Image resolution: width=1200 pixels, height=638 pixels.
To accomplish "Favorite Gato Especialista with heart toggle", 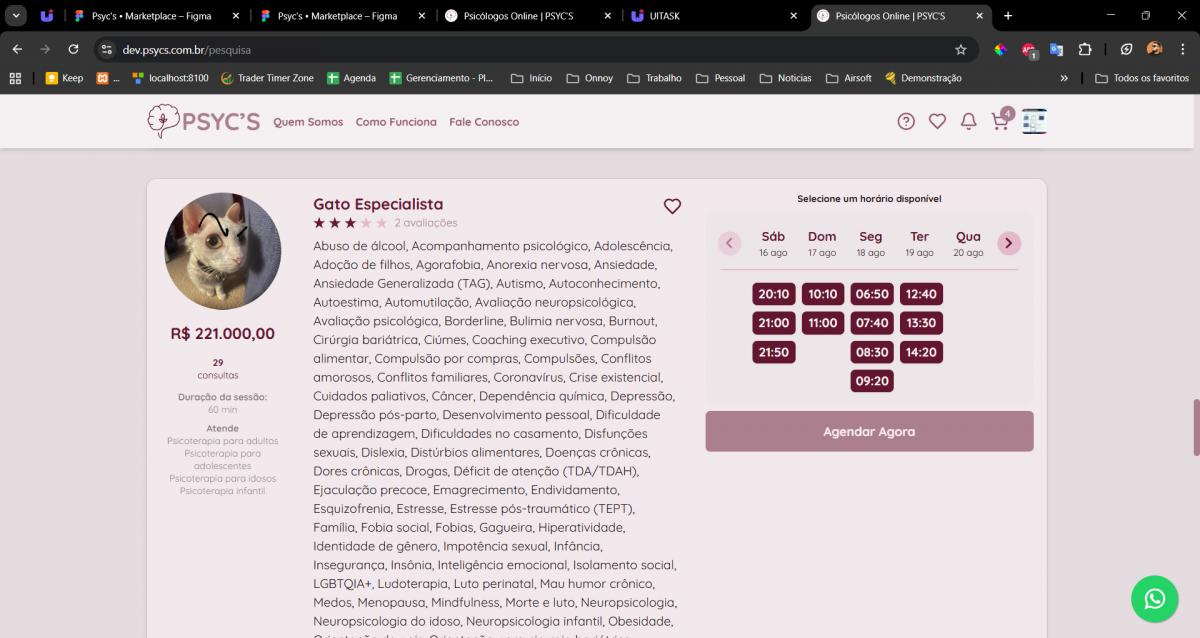I will pos(672,206).
